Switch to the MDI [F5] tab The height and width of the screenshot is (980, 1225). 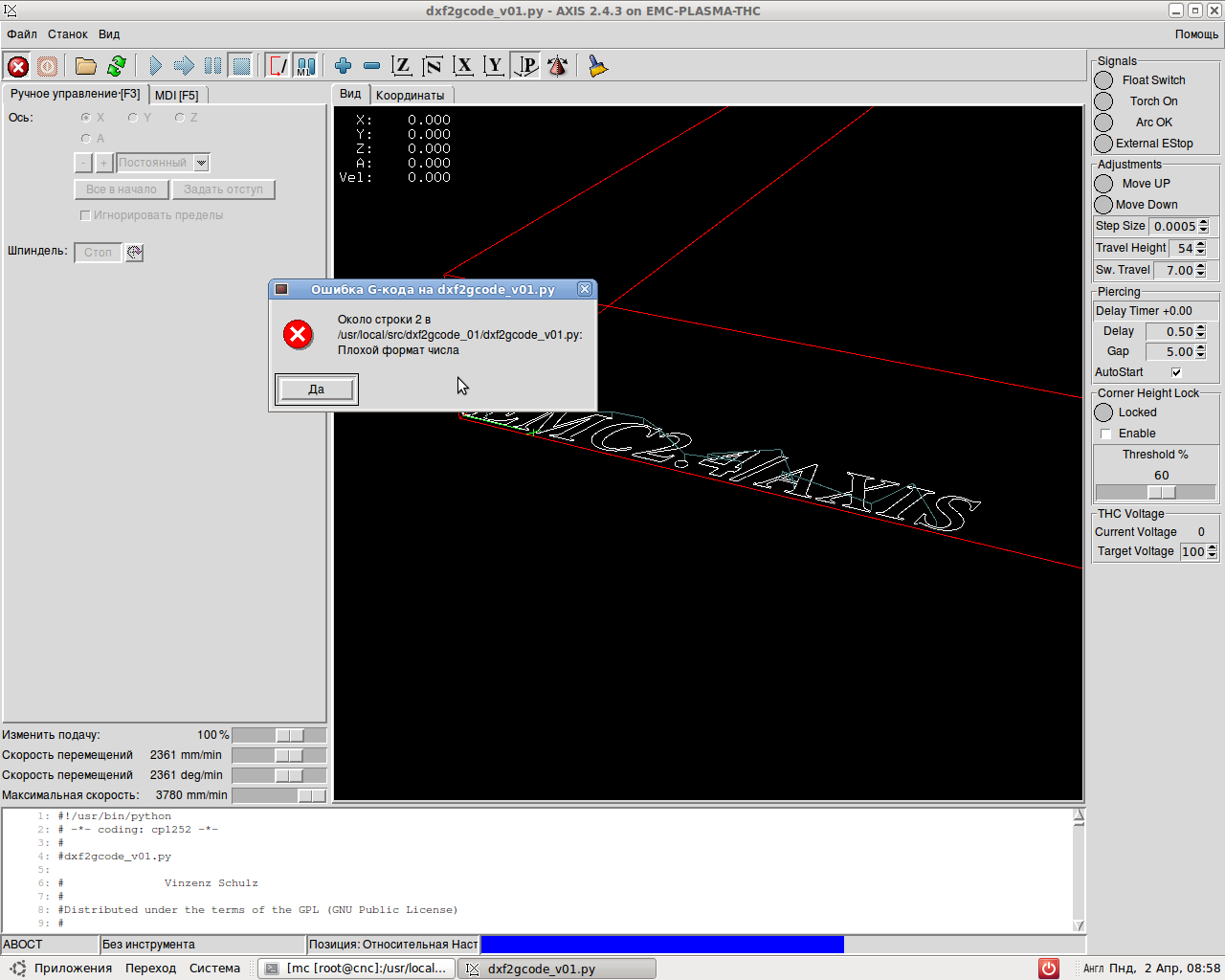[177, 96]
